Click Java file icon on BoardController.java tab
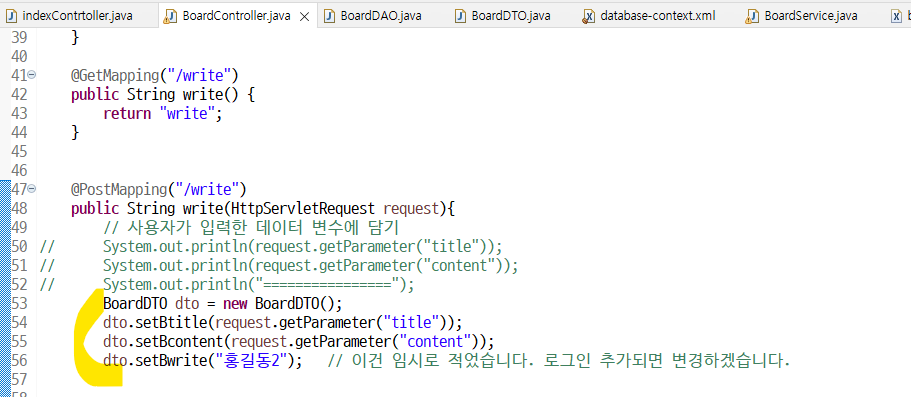This screenshot has width=911, height=397. (170, 16)
